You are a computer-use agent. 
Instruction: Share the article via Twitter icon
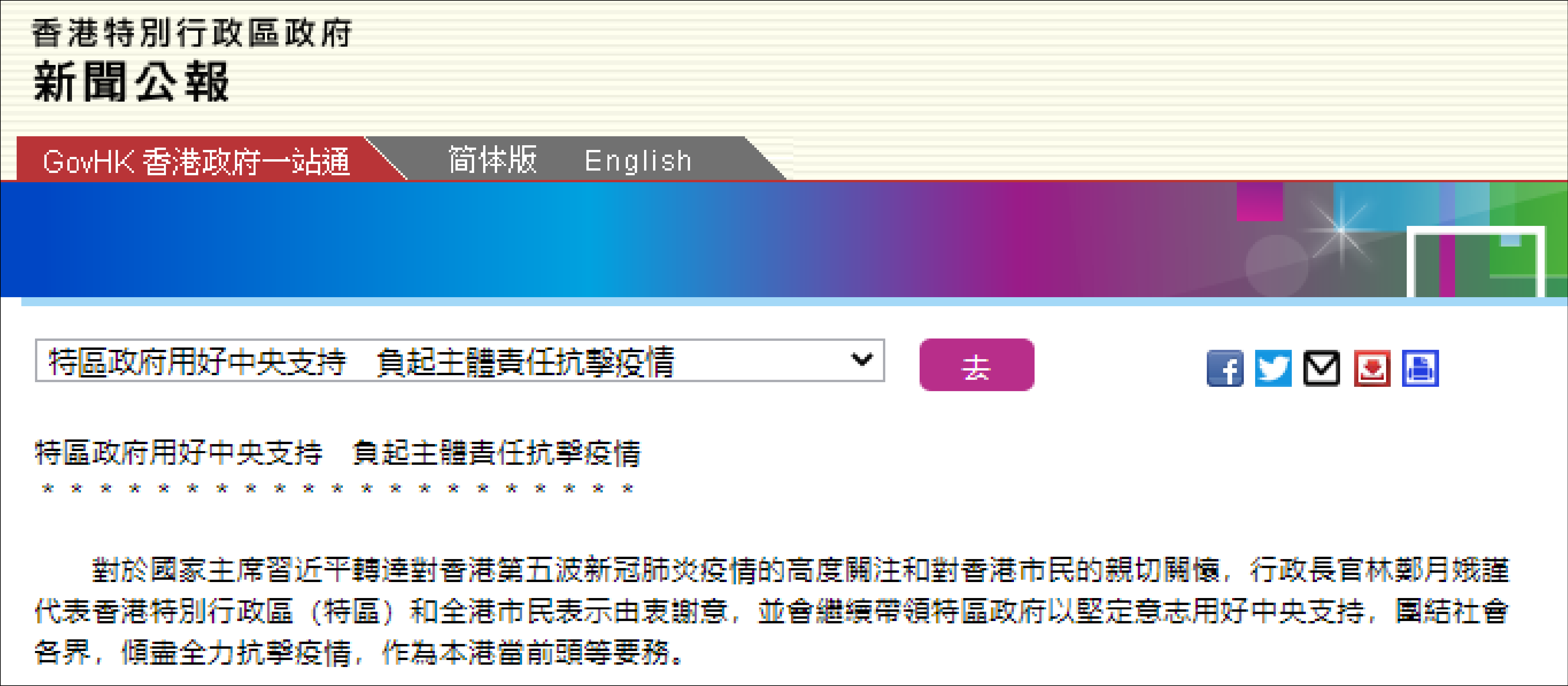tap(1273, 368)
